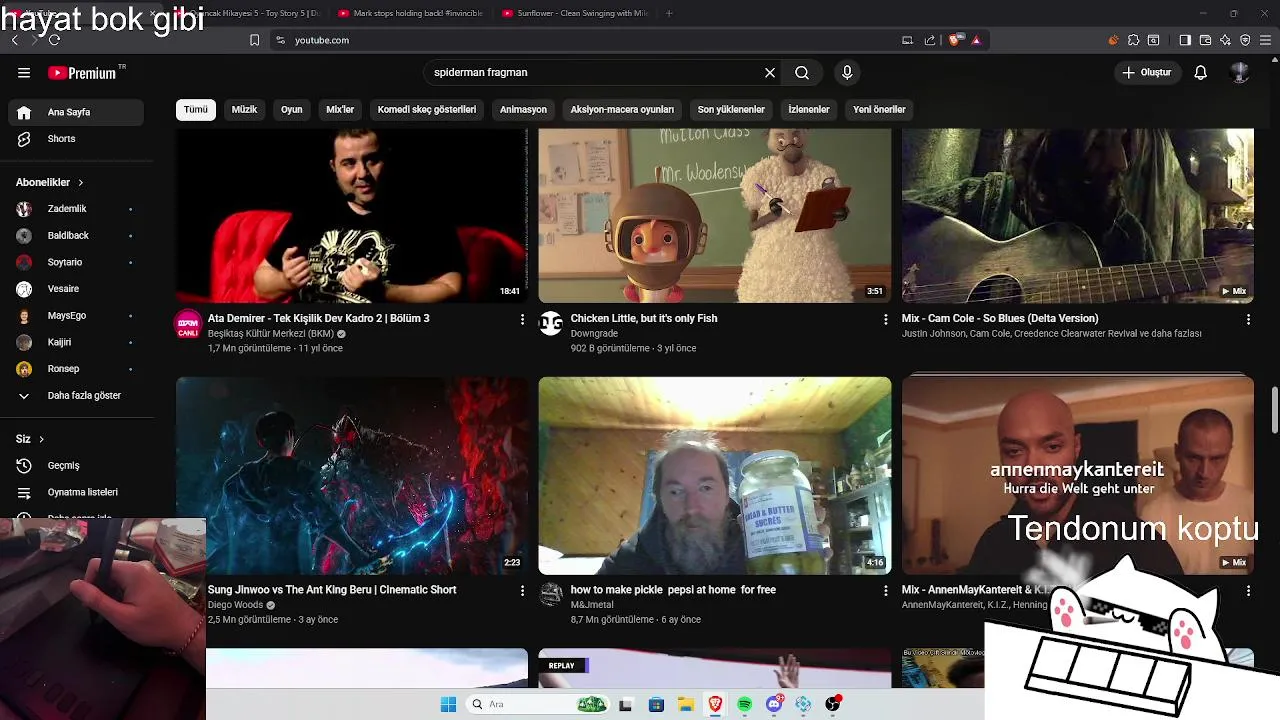1280x720 pixels.
Task: Select the Müzik filter chip
Action: pos(245,110)
